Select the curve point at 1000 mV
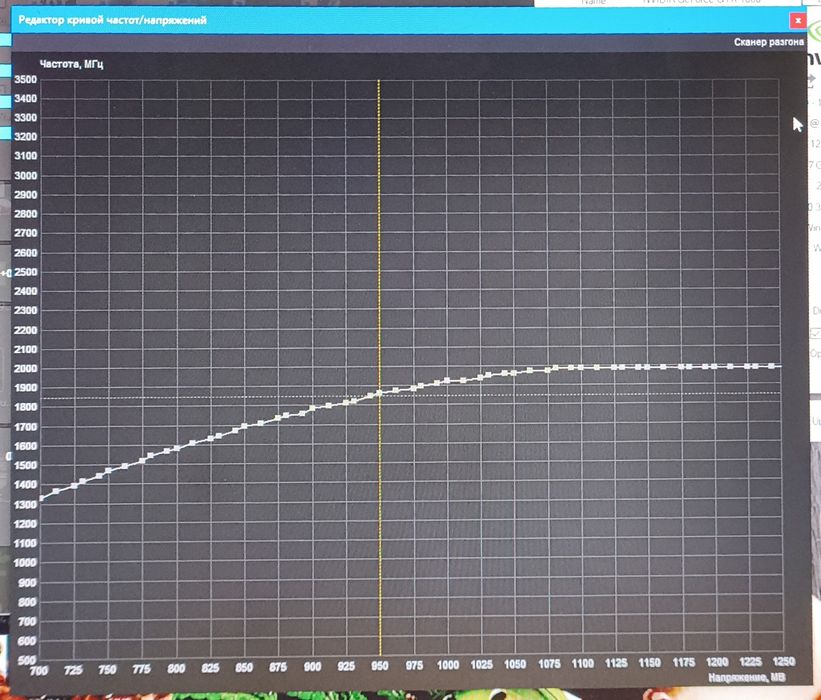The height and width of the screenshot is (700, 821). pyautogui.click(x=447, y=381)
